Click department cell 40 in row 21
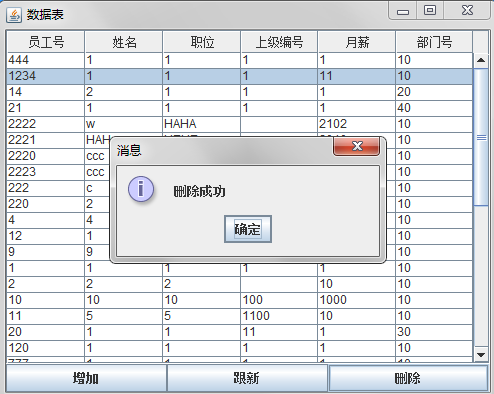Screen dimensions: 494x394 pyautogui.click(x=434, y=108)
